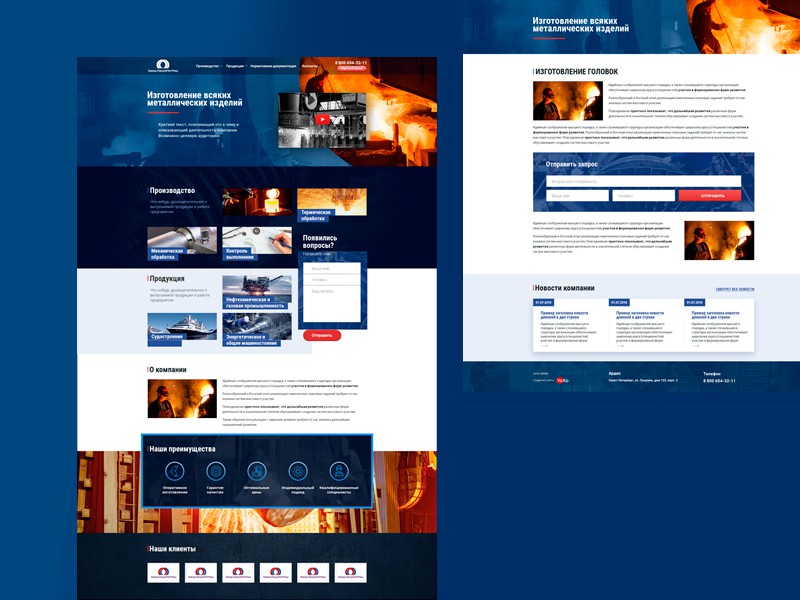
Task: Click the О компании foundry worker photo
Action: tap(182, 398)
